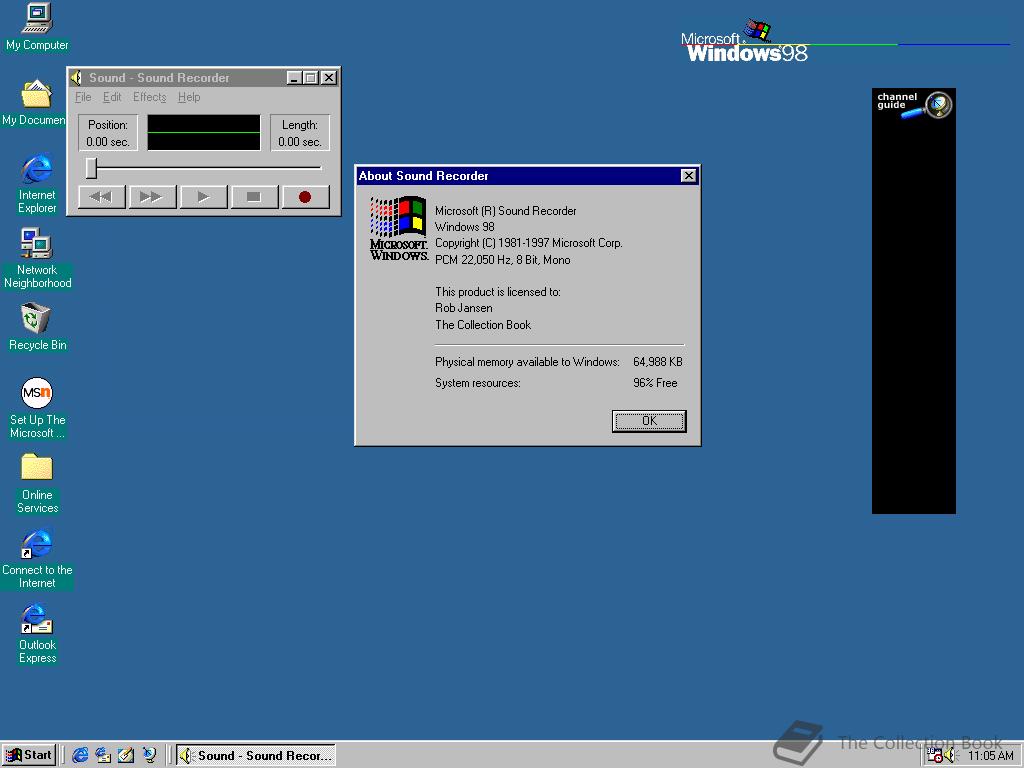
Task: Open the channel guide on the Channel Bar
Action: click(x=914, y=105)
